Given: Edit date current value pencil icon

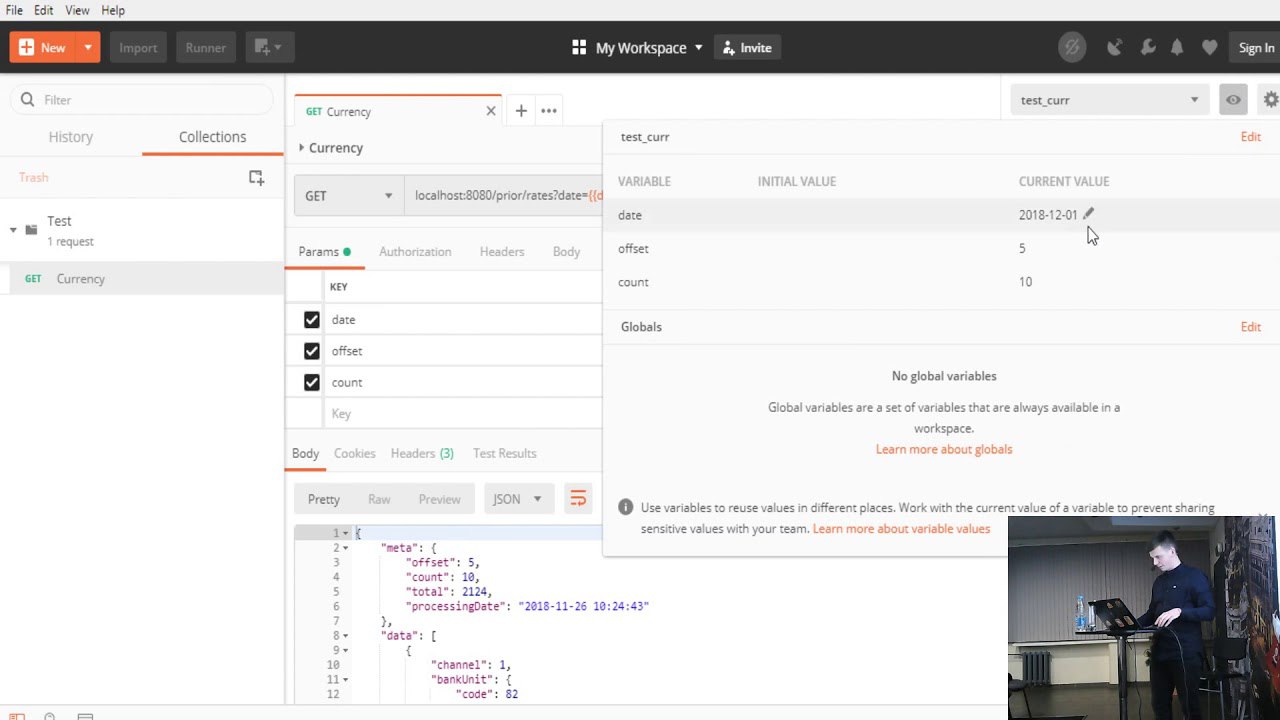Looking at the screenshot, I should (x=1089, y=213).
